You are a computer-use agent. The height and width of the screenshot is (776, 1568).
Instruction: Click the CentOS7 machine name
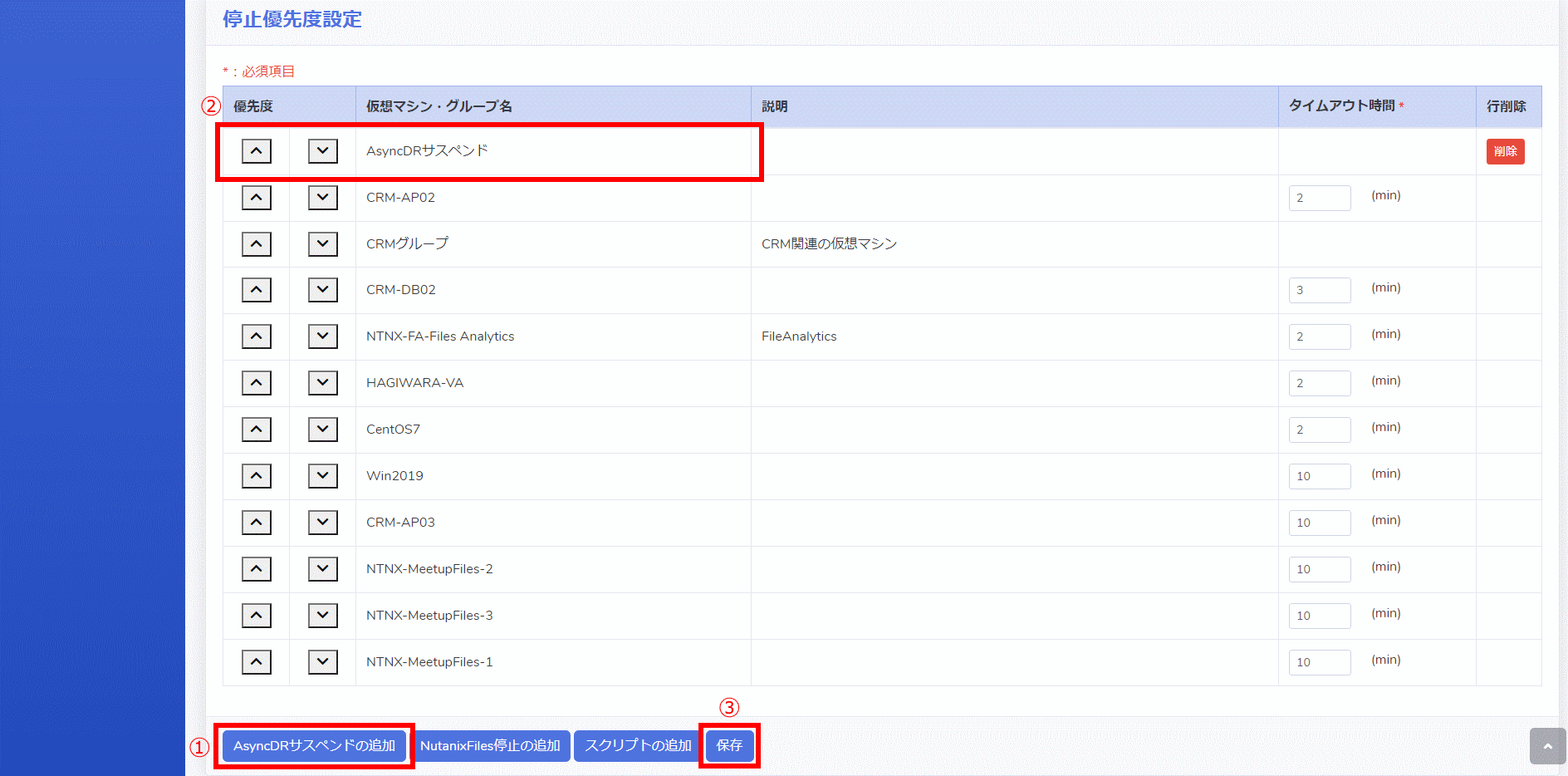click(x=393, y=430)
